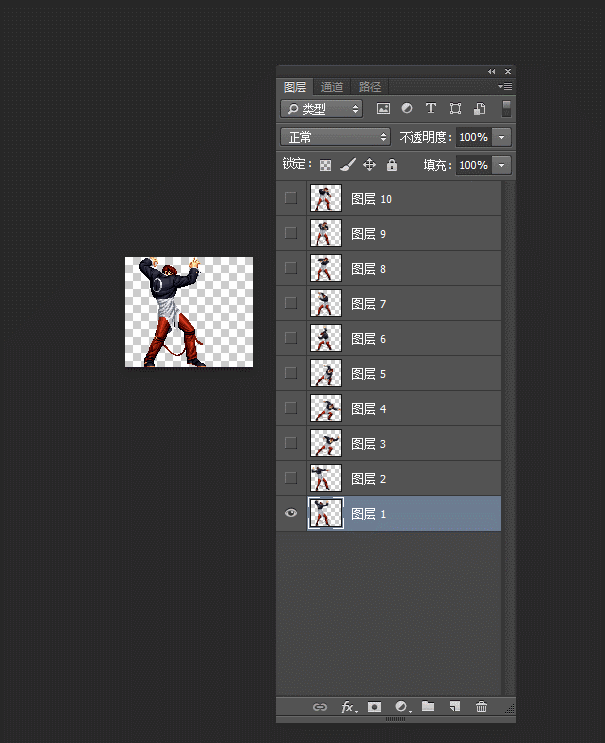
Task: Select the 图层 3 layer name
Action: pyautogui.click(x=369, y=444)
